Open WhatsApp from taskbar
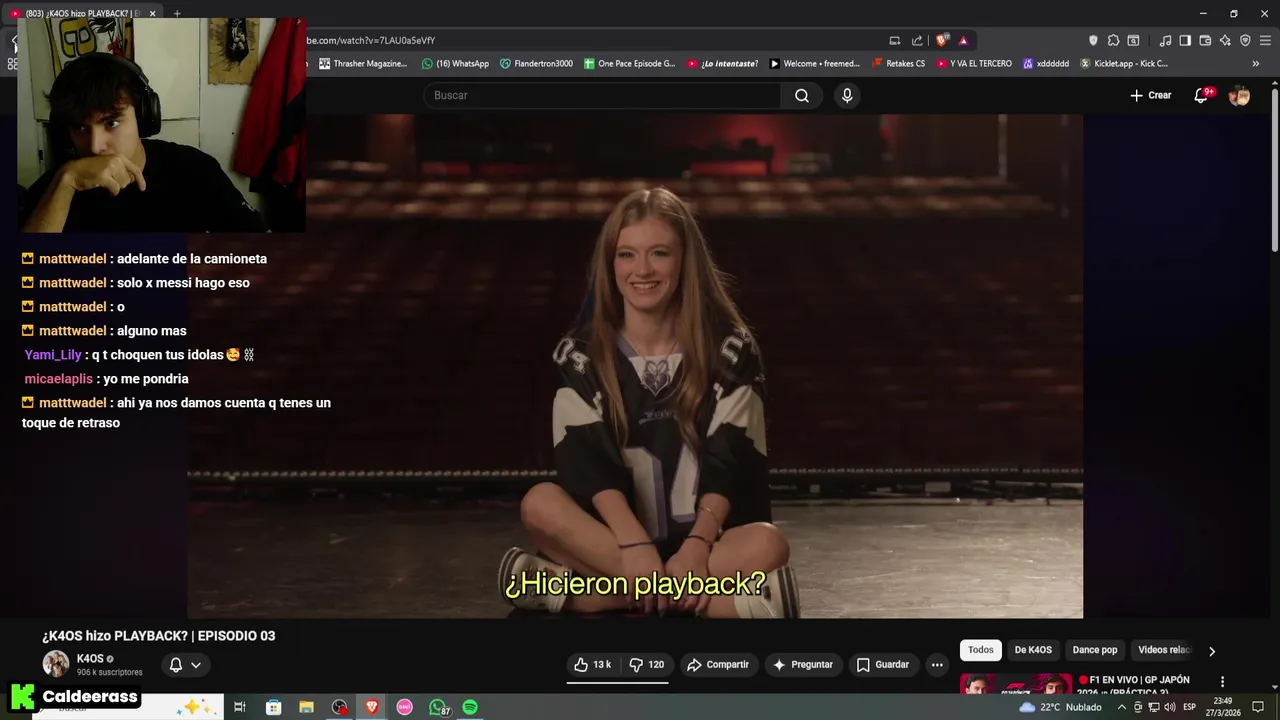Screen dimensions: 1280x720 pyautogui.click(x=438, y=707)
